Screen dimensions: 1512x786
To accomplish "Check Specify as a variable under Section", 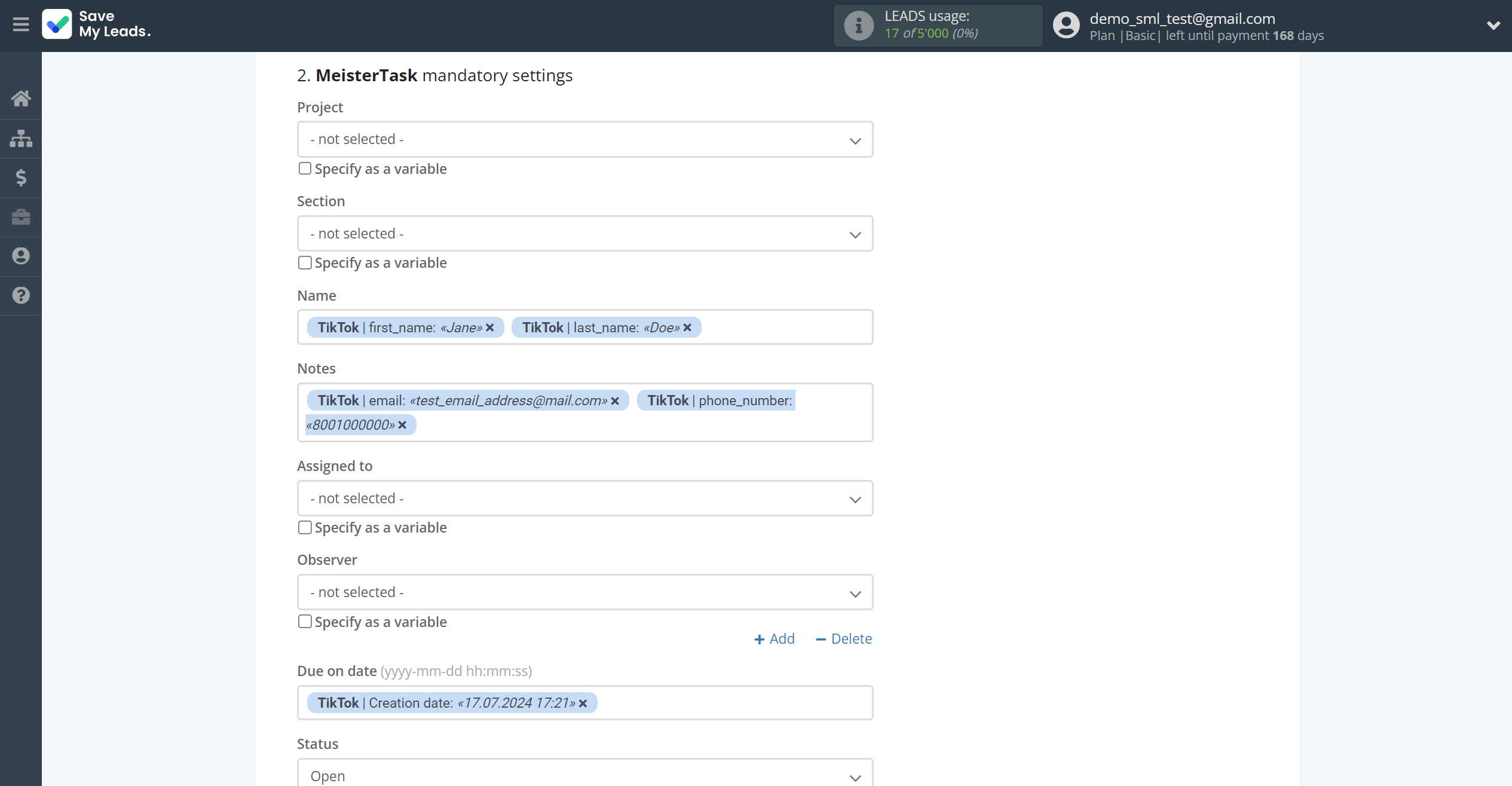I will [x=305, y=263].
